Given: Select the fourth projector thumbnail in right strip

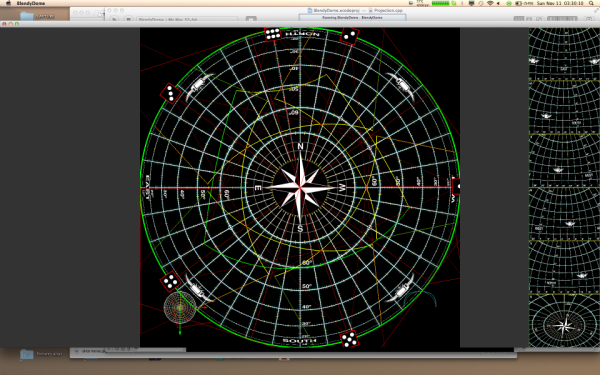Looking at the screenshot, I should 564,214.
